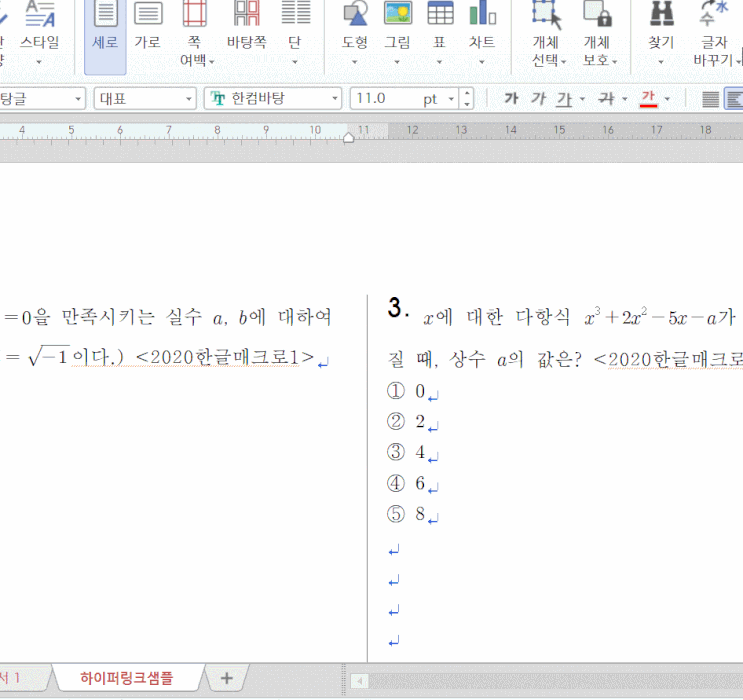Click the 차트 chart icon
Viewport: 743px width, 700px height.
coord(482,14)
